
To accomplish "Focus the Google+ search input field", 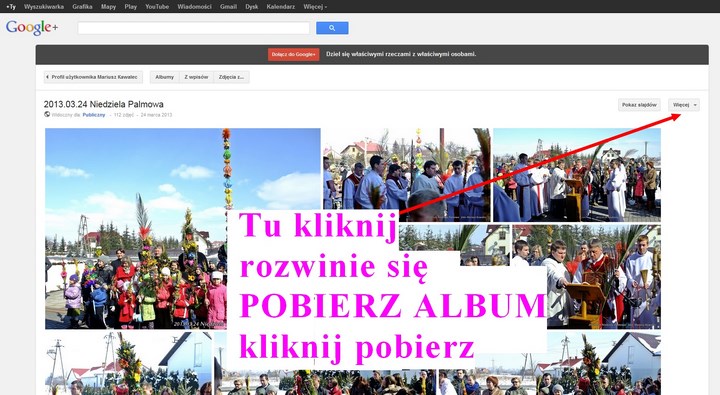I will coord(194,28).
